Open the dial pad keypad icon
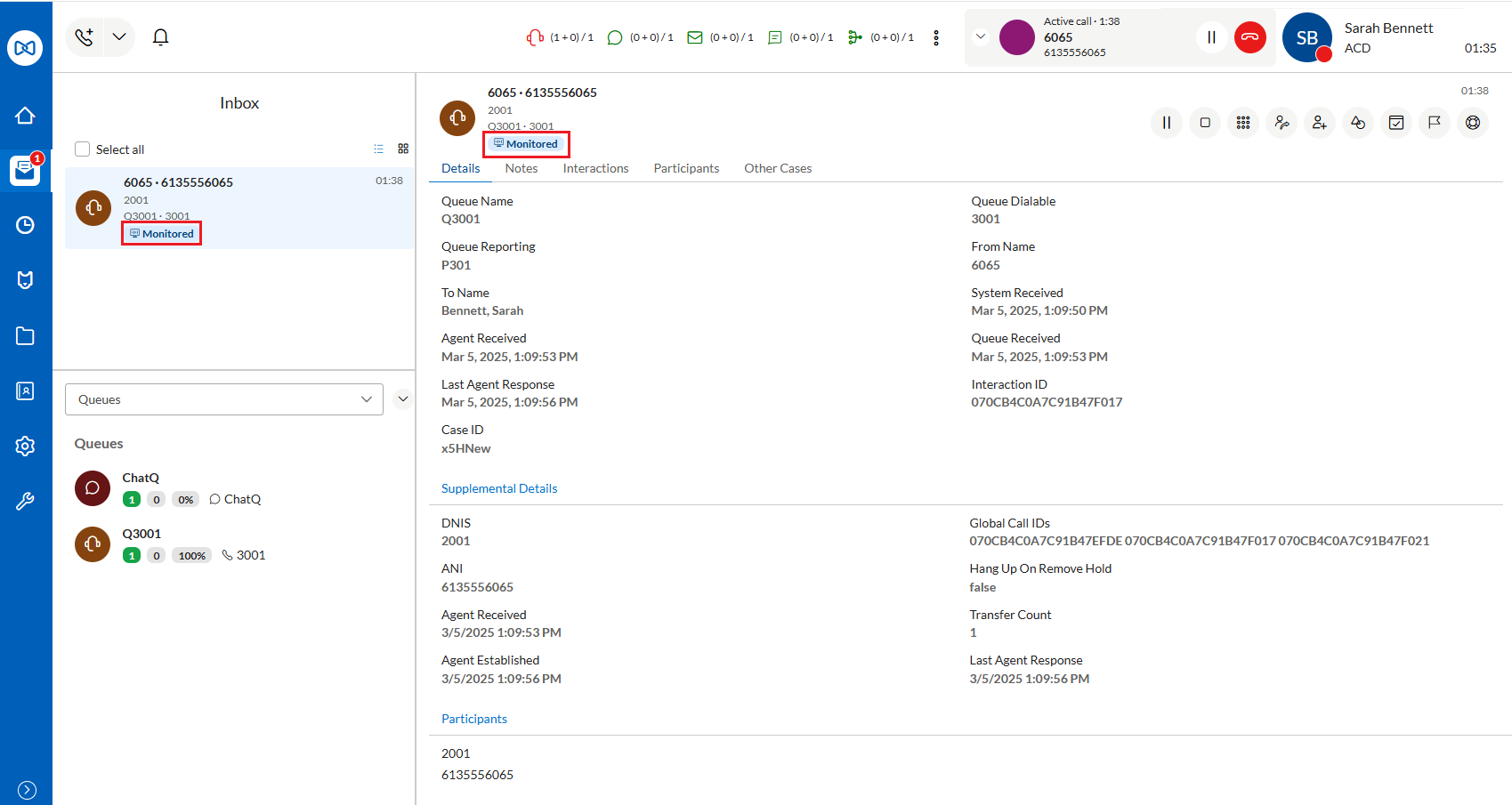This screenshot has width=1512, height=805. point(1242,123)
